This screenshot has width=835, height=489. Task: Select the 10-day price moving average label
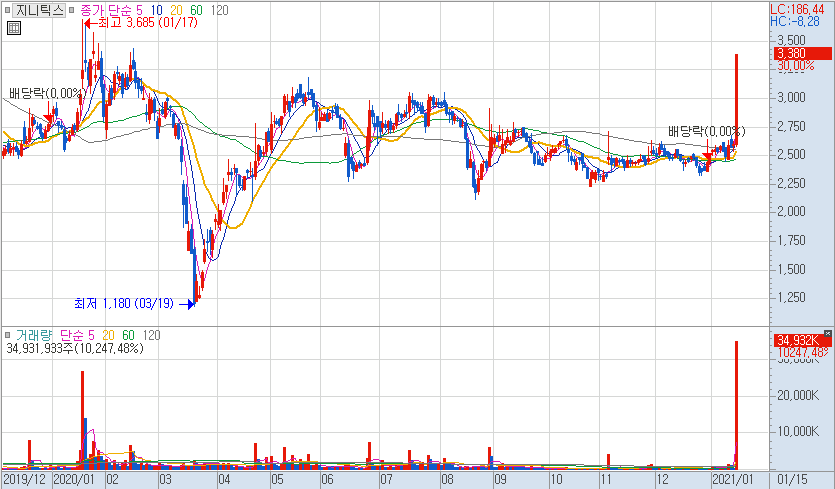click(x=157, y=10)
